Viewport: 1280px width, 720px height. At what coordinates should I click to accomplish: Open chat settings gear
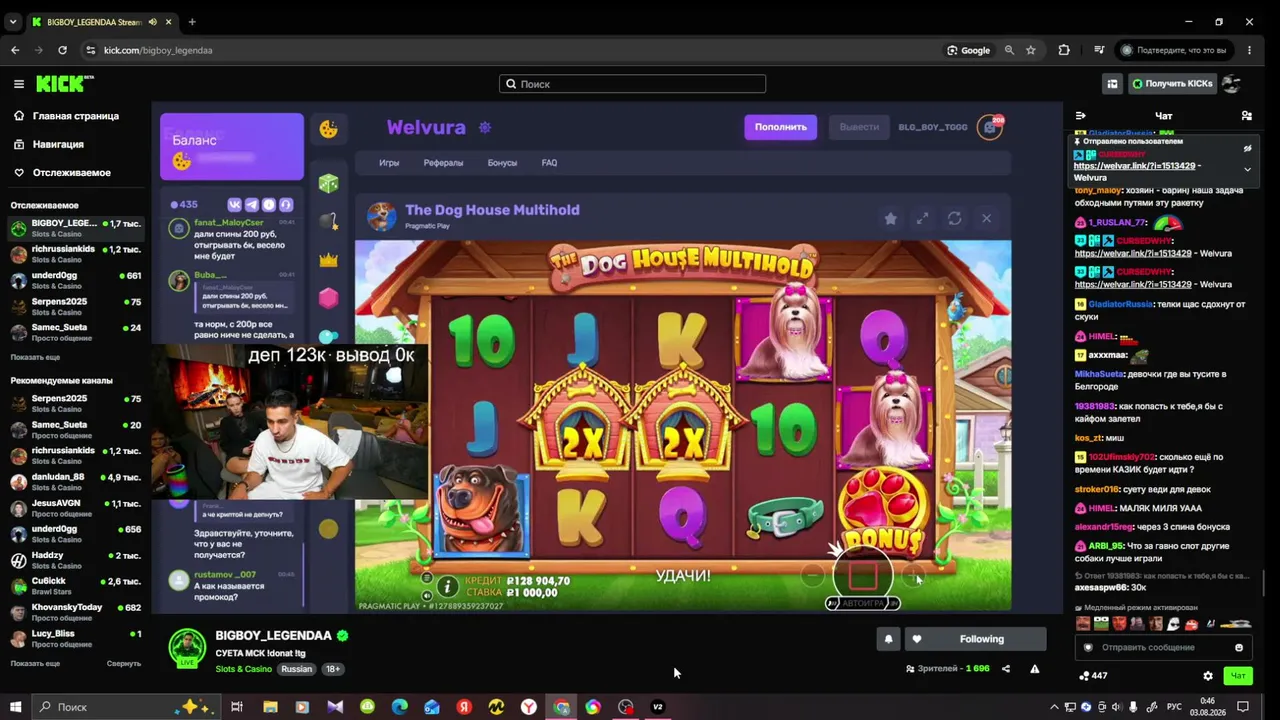(1208, 676)
